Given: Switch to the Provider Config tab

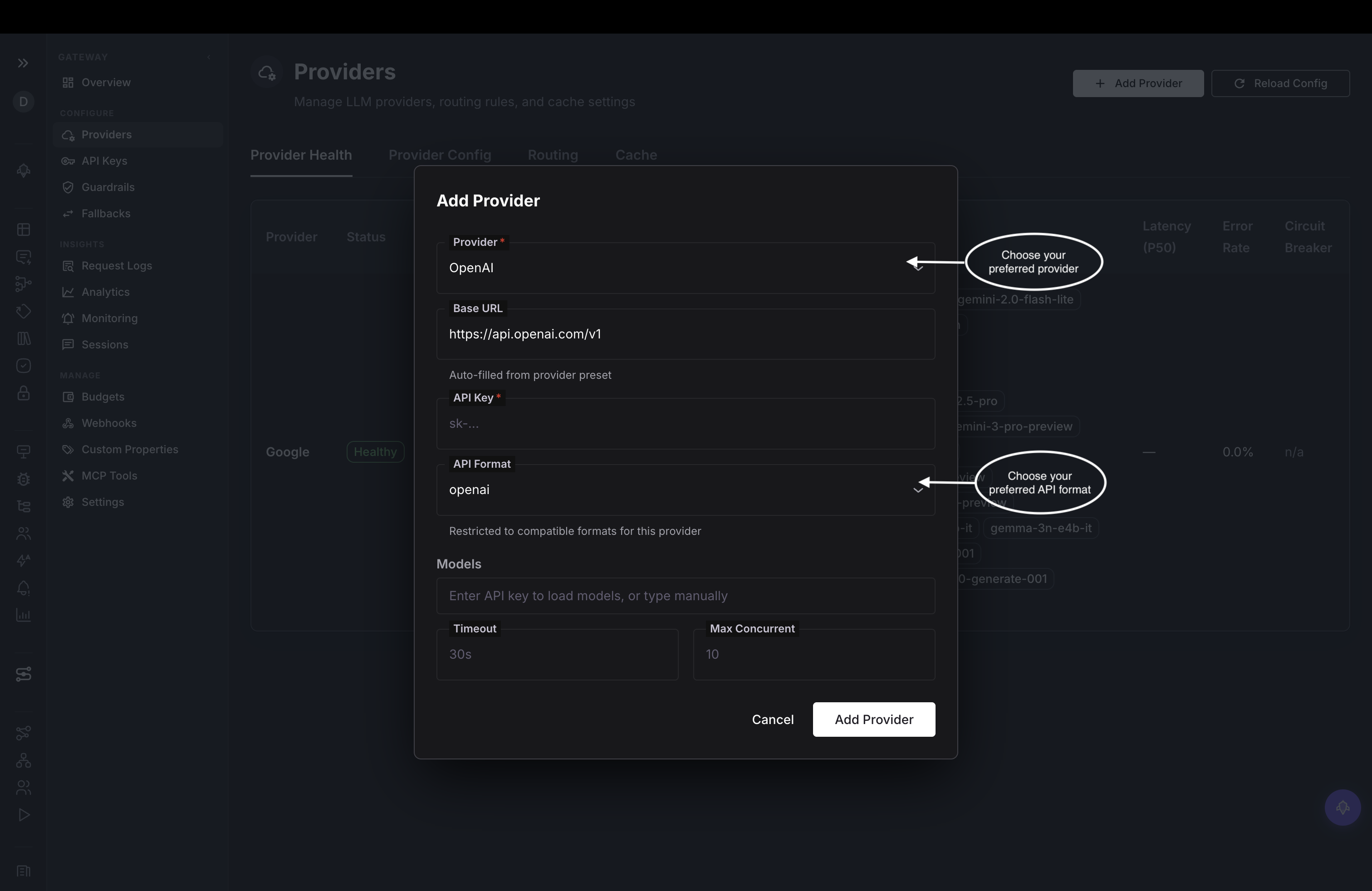Looking at the screenshot, I should pos(440,155).
